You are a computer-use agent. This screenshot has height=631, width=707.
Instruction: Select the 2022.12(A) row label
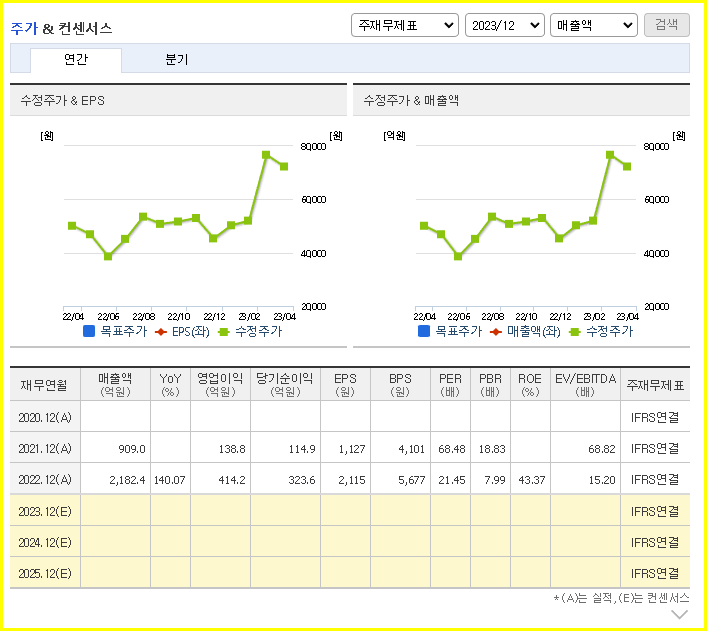45,480
